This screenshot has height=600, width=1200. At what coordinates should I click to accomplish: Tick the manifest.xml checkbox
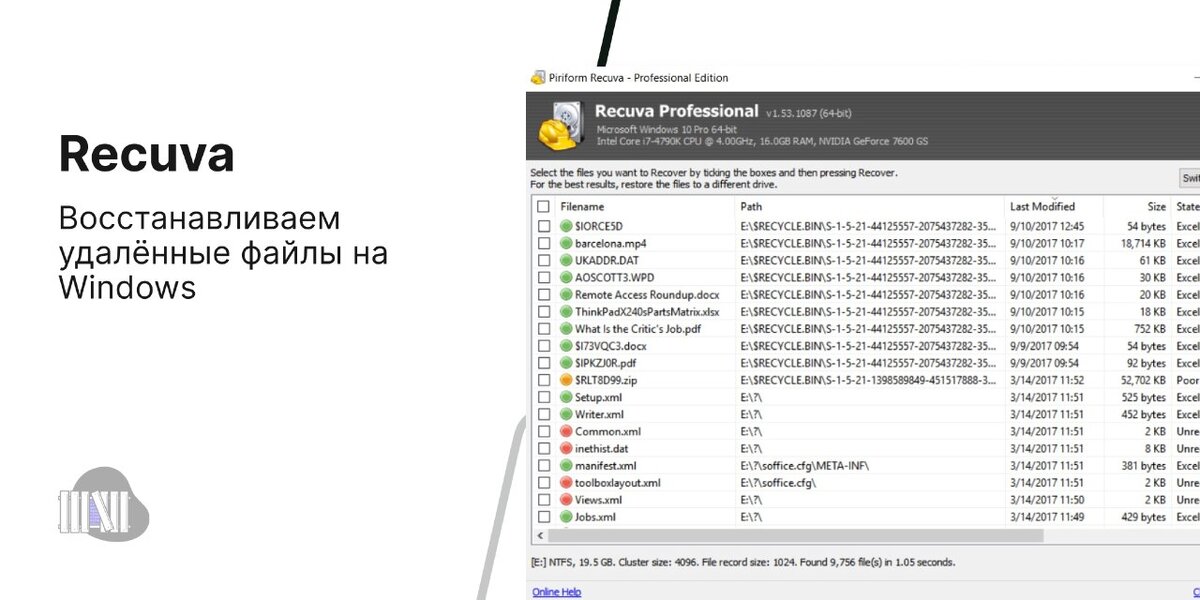coord(543,465)
